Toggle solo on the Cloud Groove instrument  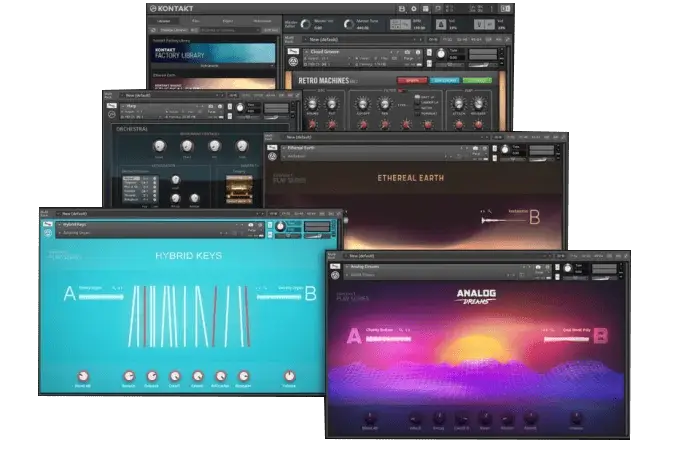pyautogui.click(x=429, y=52)
